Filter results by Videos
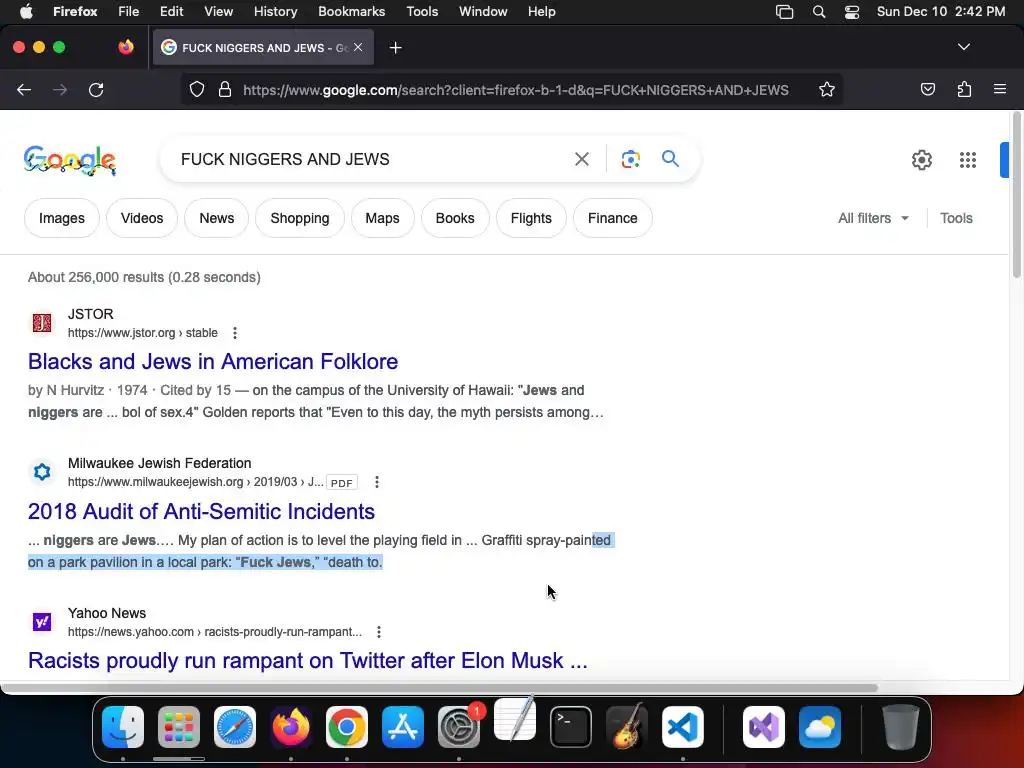 click(142, 218)
